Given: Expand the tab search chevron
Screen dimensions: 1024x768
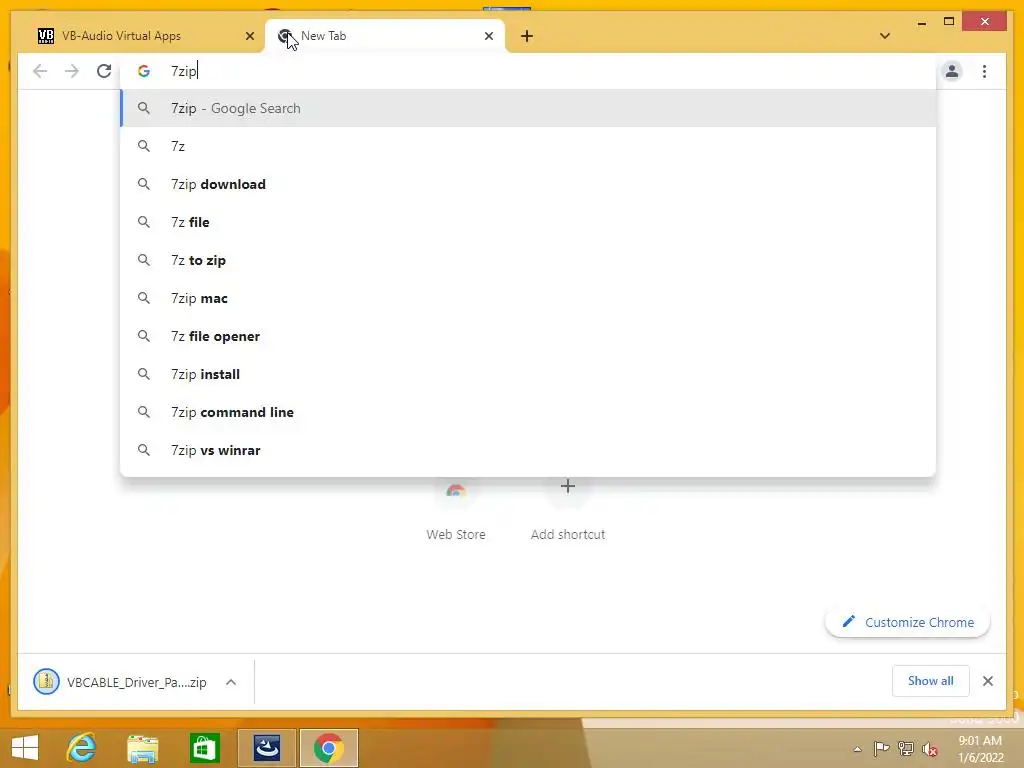Looking at the screenshot, I should point(885,36).
